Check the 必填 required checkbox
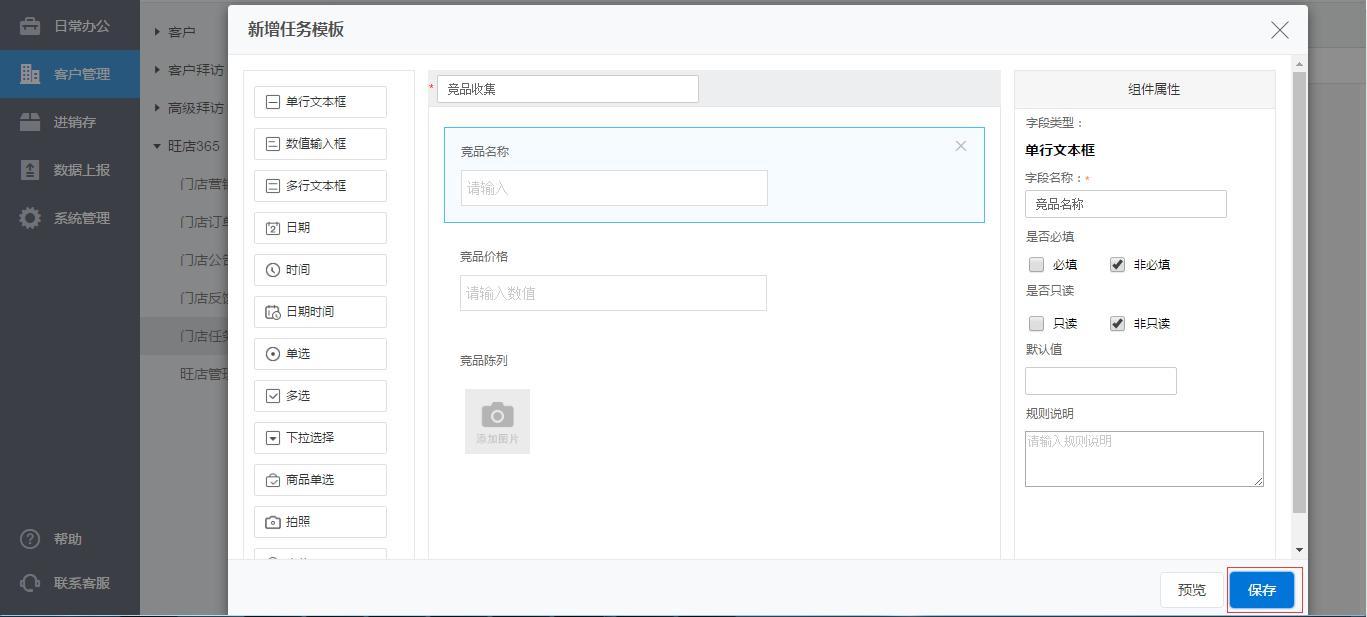The width and height of the screenshot is (1367, 617). 1037,265
